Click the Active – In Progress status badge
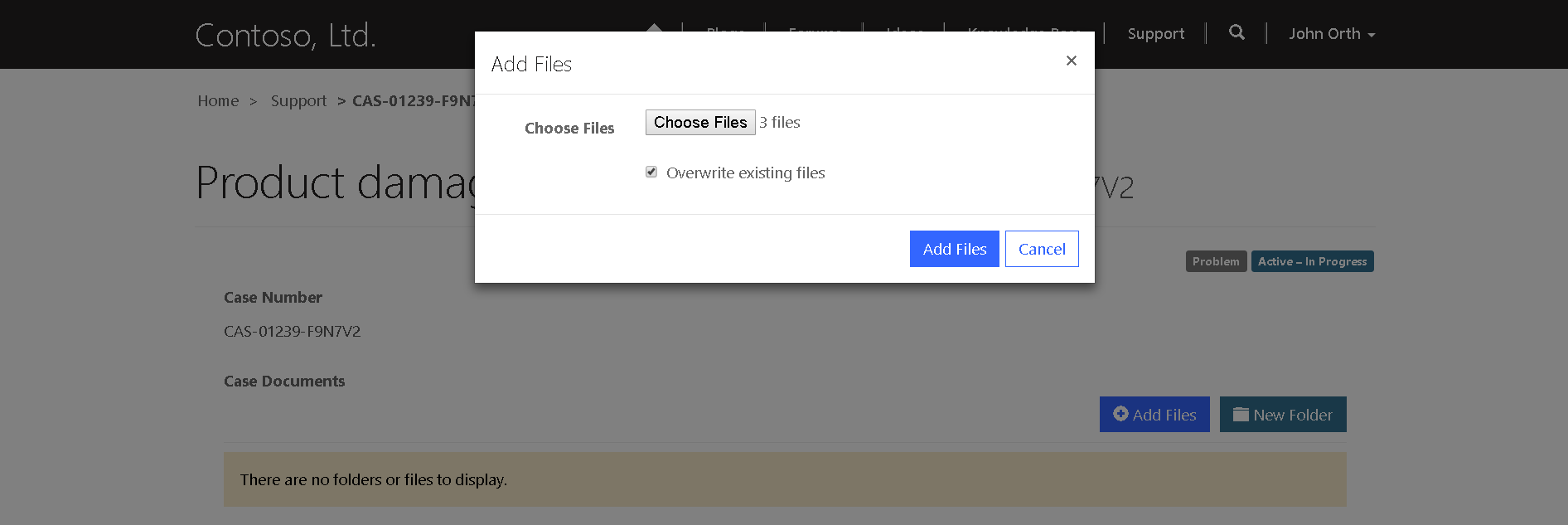The image size is (1568, 525). coord(1312,261)
